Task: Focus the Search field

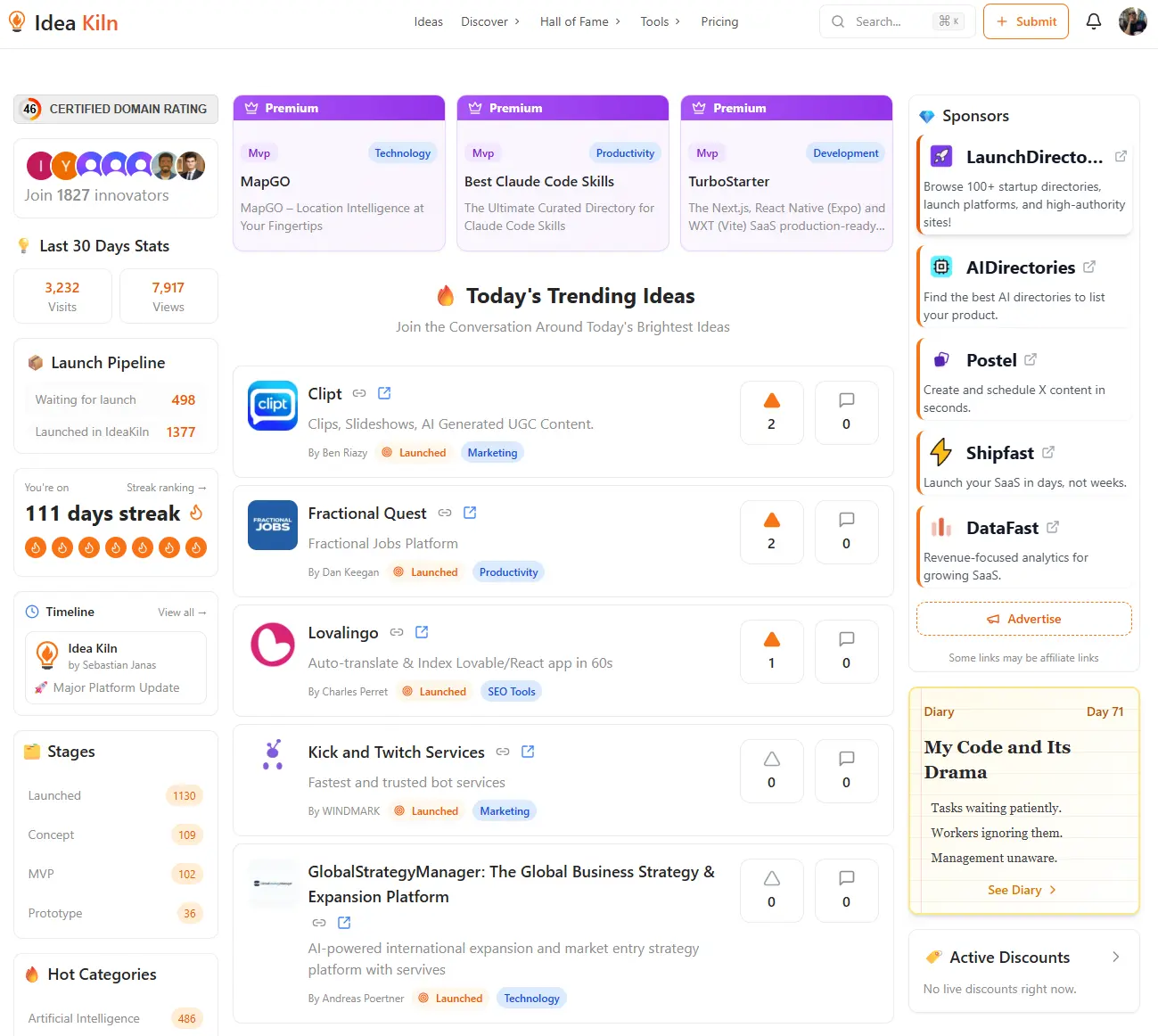Action: pos(898,21)
